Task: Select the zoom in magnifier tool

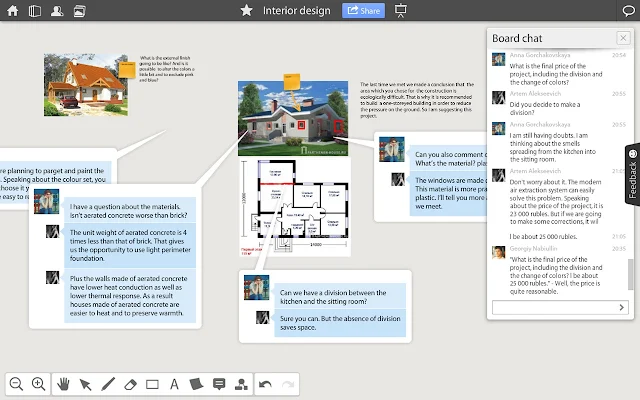Action: click(x=39, y=384)
